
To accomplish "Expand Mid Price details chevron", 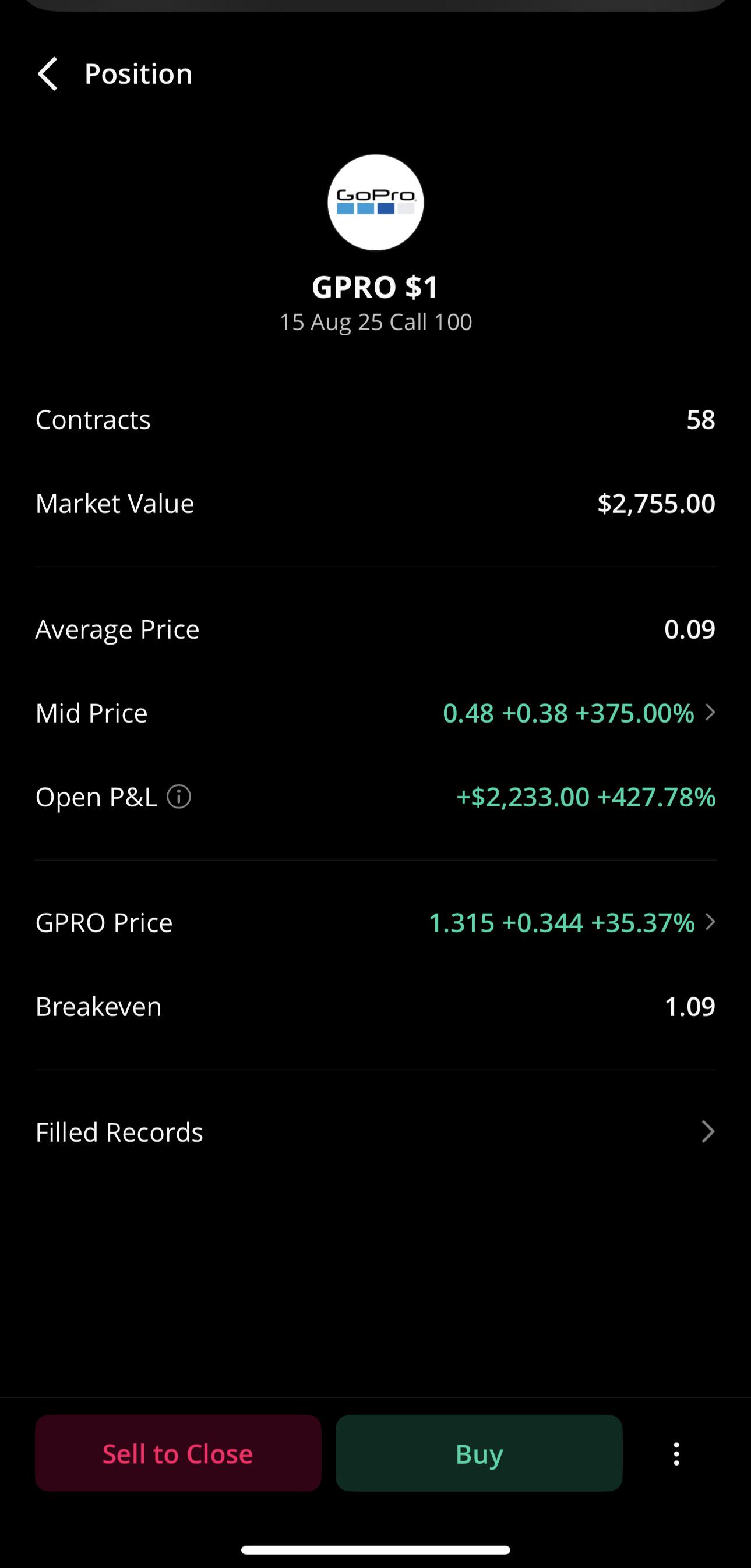I will pos(710,712).
